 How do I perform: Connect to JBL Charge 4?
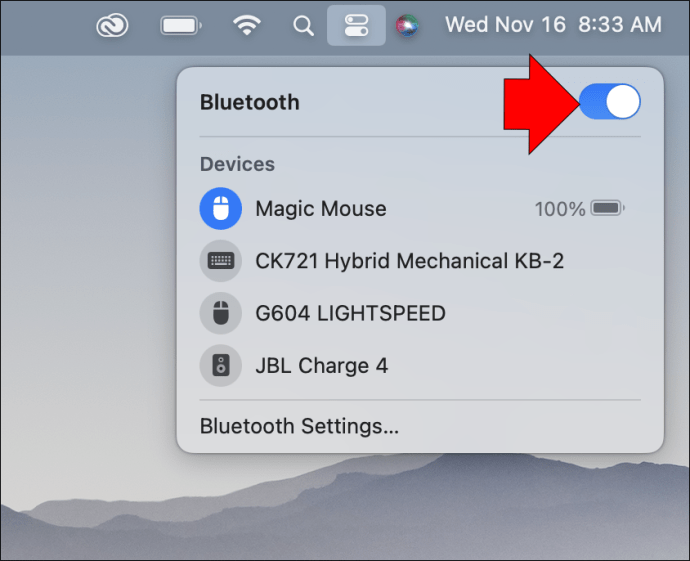tap(321, 365)
